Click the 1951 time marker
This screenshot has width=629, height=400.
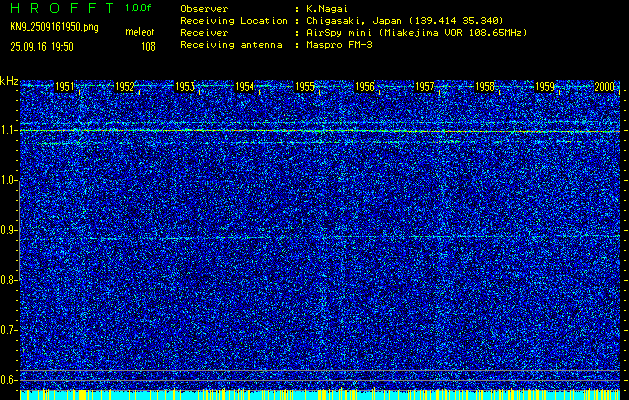coord(64,87)
